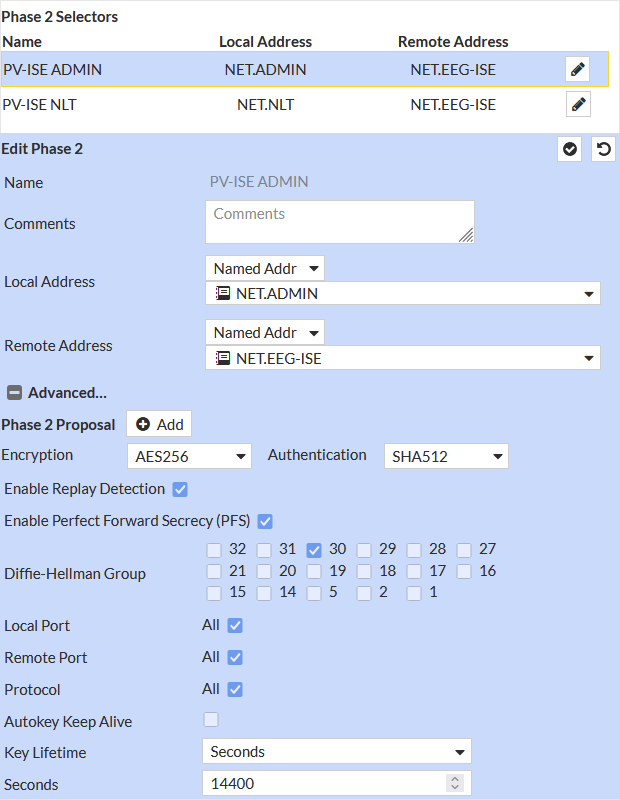
Task: Confirm Phase 2 edit with checkmark icon
Action: point(570,149)
